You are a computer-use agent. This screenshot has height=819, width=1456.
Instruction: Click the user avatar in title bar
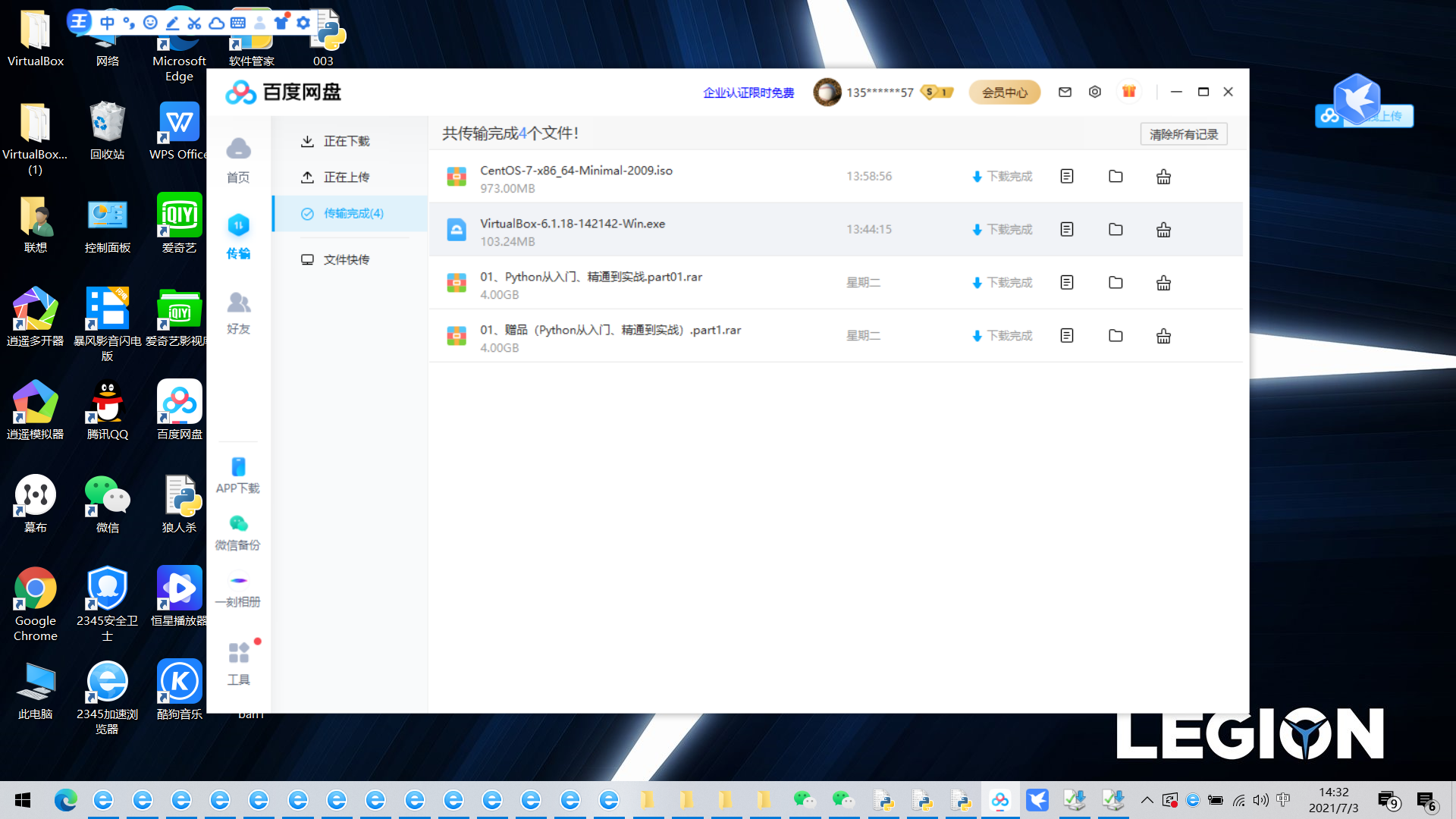tap(827, 93)
